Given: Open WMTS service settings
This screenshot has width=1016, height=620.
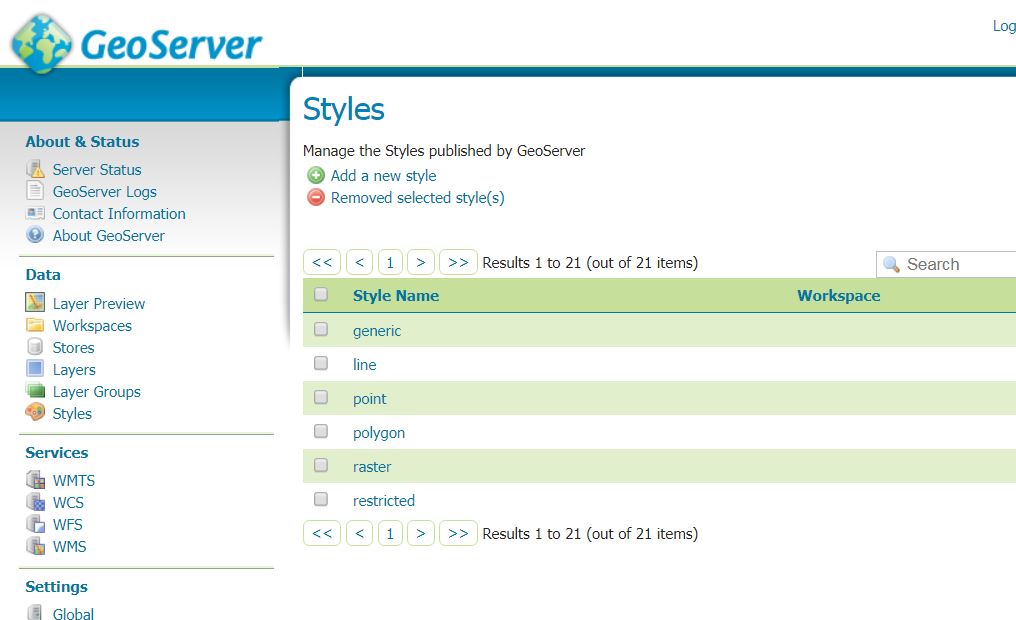Looking at the screenshot, I should click(73, 481).
